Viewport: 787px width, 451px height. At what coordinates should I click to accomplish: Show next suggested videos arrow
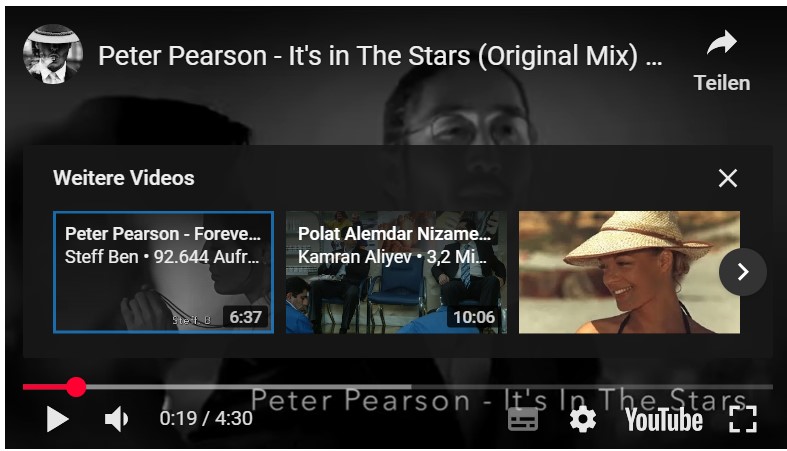(x=743, y=271)
